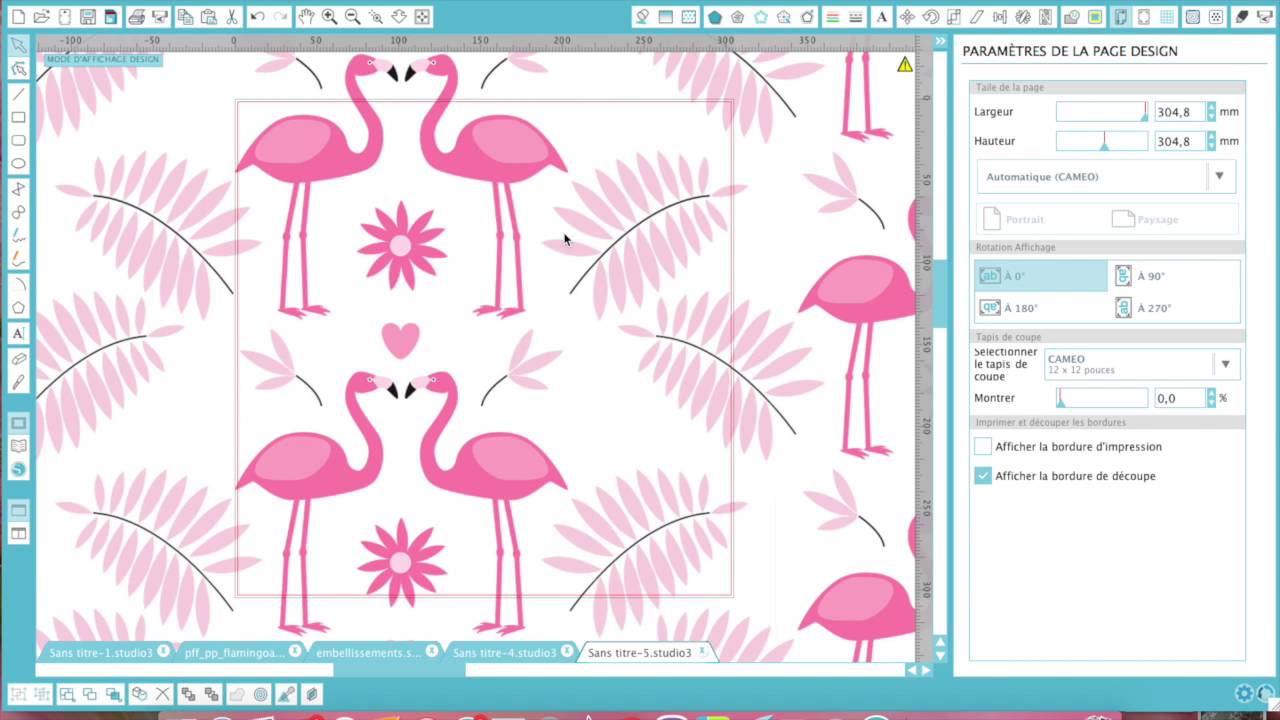
Task: Uncheck Afficher la bordure de découpe
Action: pos(983,476)
